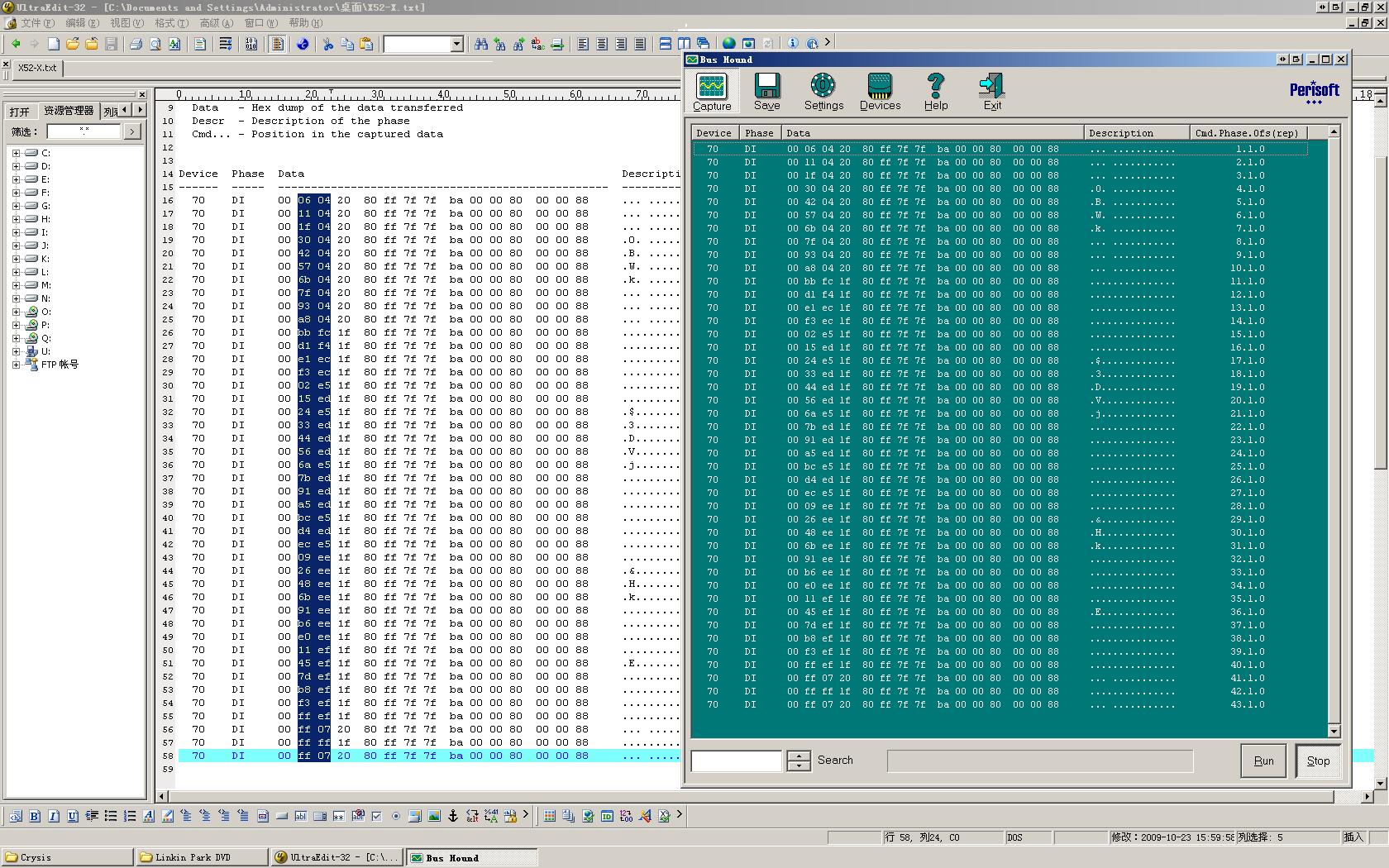Switch to Crysis folder in the taskbar
The height and width of the screenshot is (868, 1389).
point(67,857)
